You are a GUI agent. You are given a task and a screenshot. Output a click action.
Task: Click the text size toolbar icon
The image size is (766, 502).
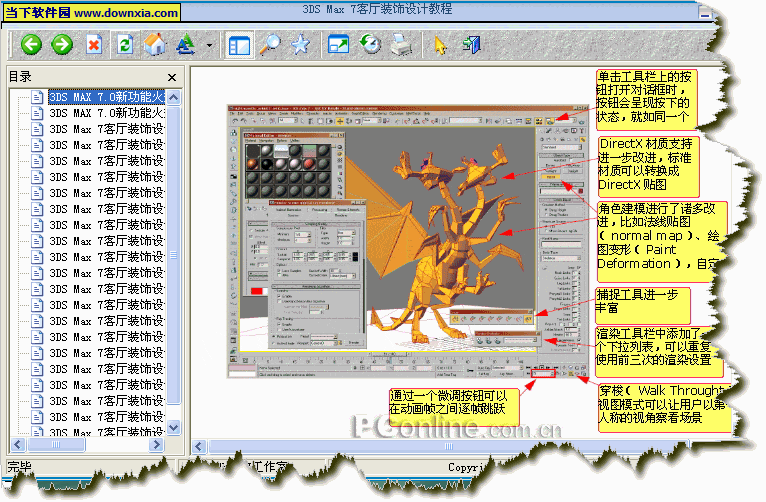tap(186, 44)
